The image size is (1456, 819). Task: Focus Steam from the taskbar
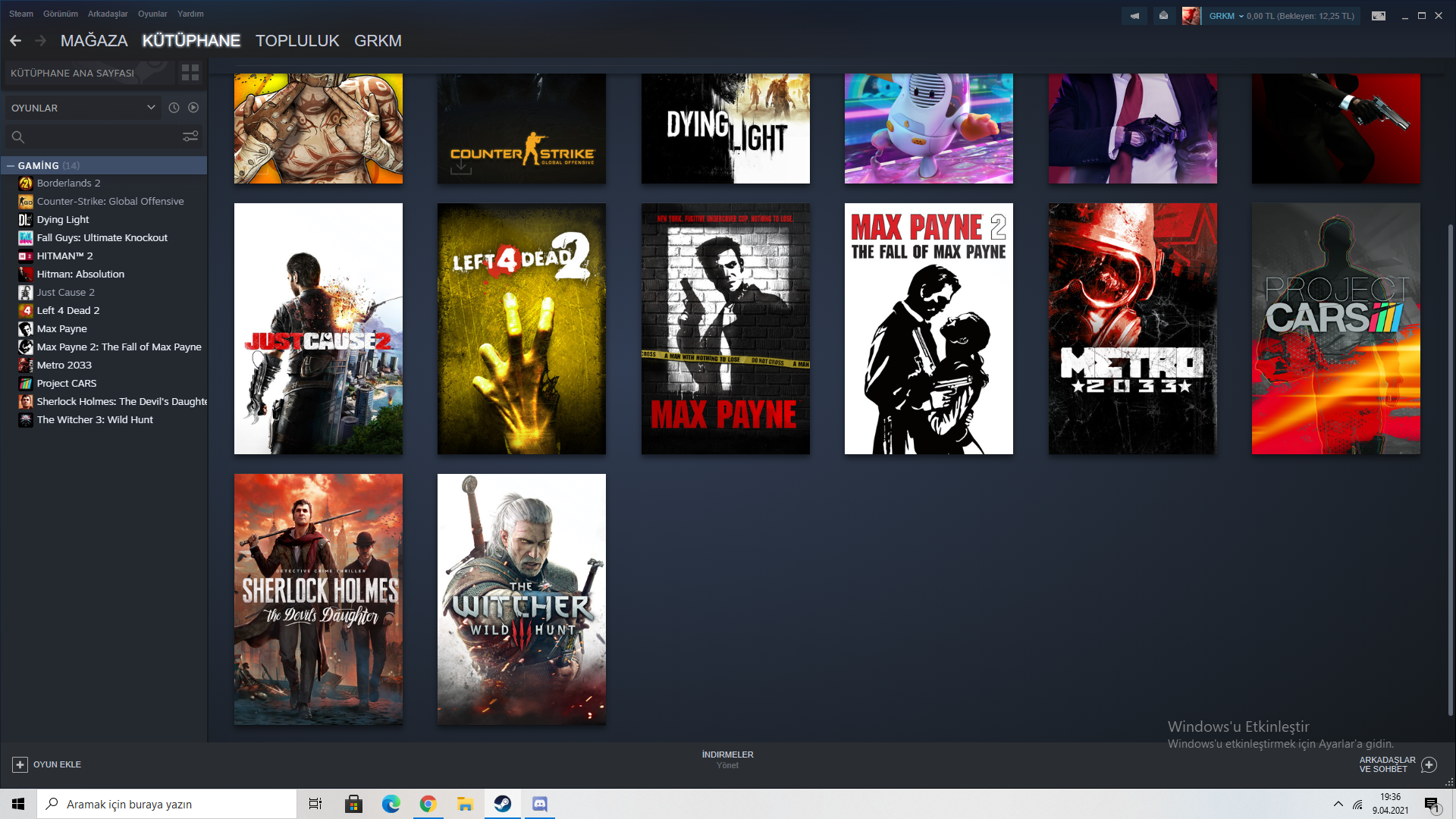tap(503, 804)
